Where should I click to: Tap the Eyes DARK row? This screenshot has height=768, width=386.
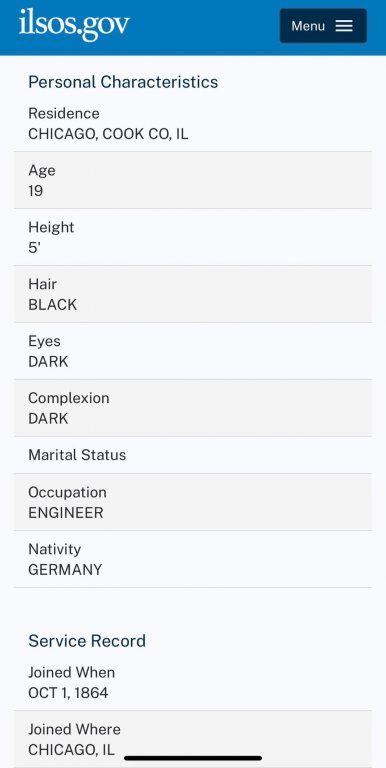[x=193, y=351]
